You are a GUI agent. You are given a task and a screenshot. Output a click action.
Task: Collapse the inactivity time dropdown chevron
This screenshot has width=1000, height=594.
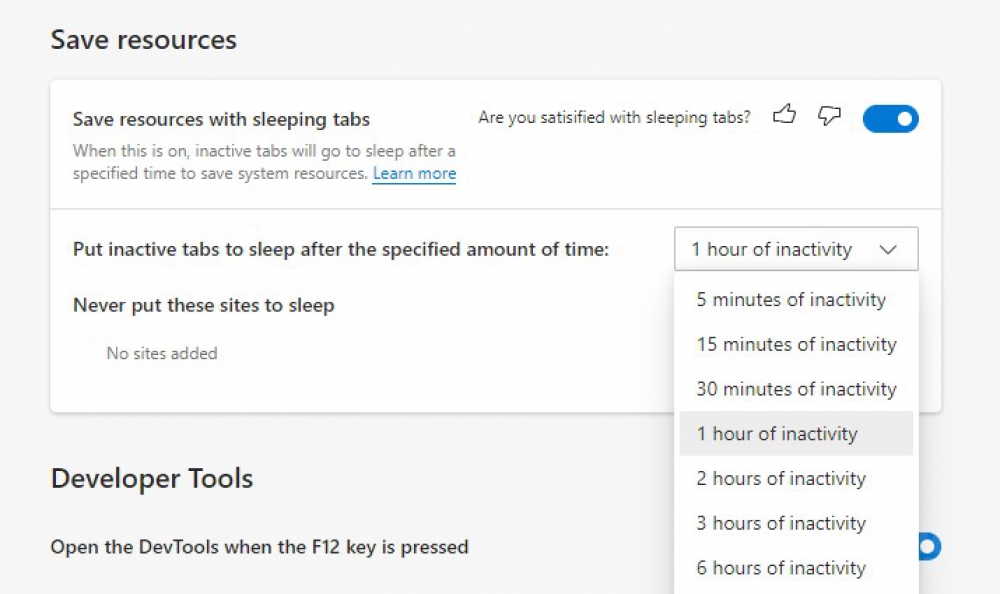(888, 249)
